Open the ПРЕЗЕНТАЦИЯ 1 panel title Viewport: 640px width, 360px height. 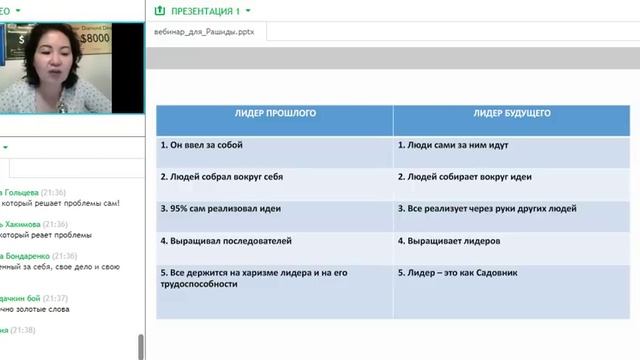tap(205, 11)
